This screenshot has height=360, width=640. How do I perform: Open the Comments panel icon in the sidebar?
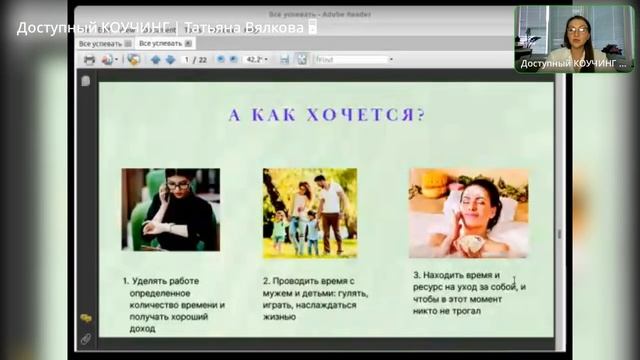point(86,318)
